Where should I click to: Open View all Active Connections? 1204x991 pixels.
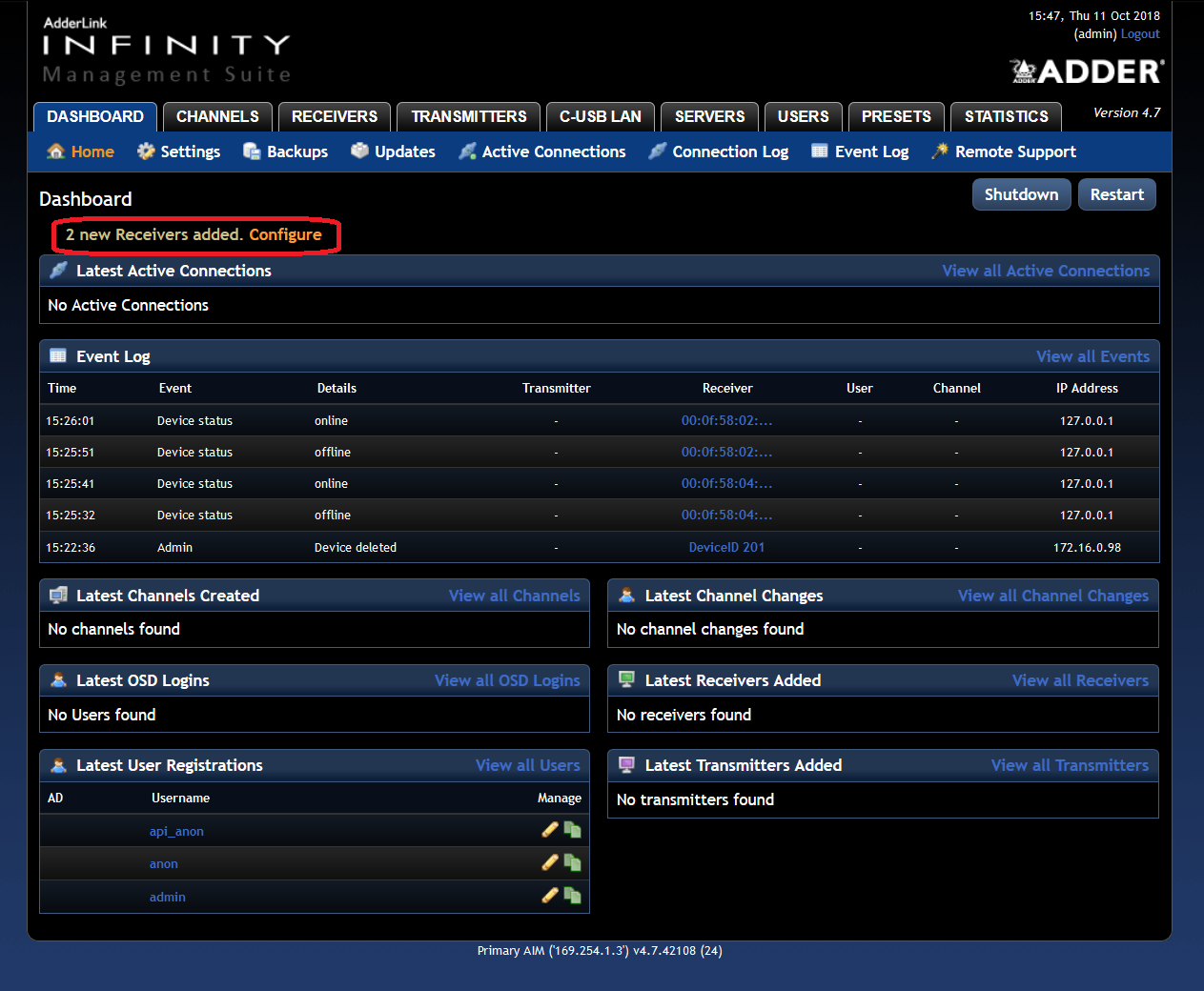coord(1046,271)
